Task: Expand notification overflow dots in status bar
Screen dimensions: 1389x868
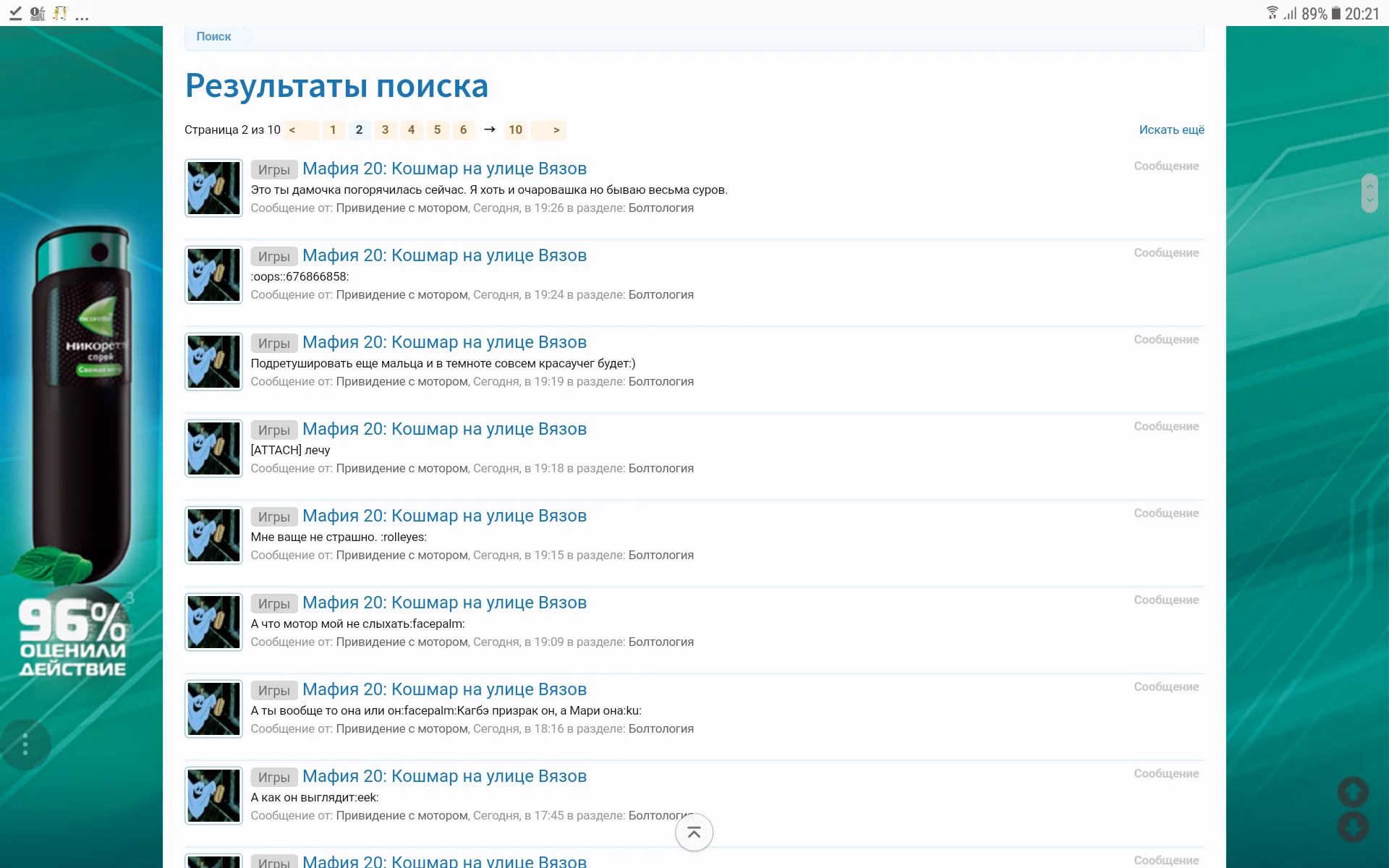Action: tap(82, 16)
